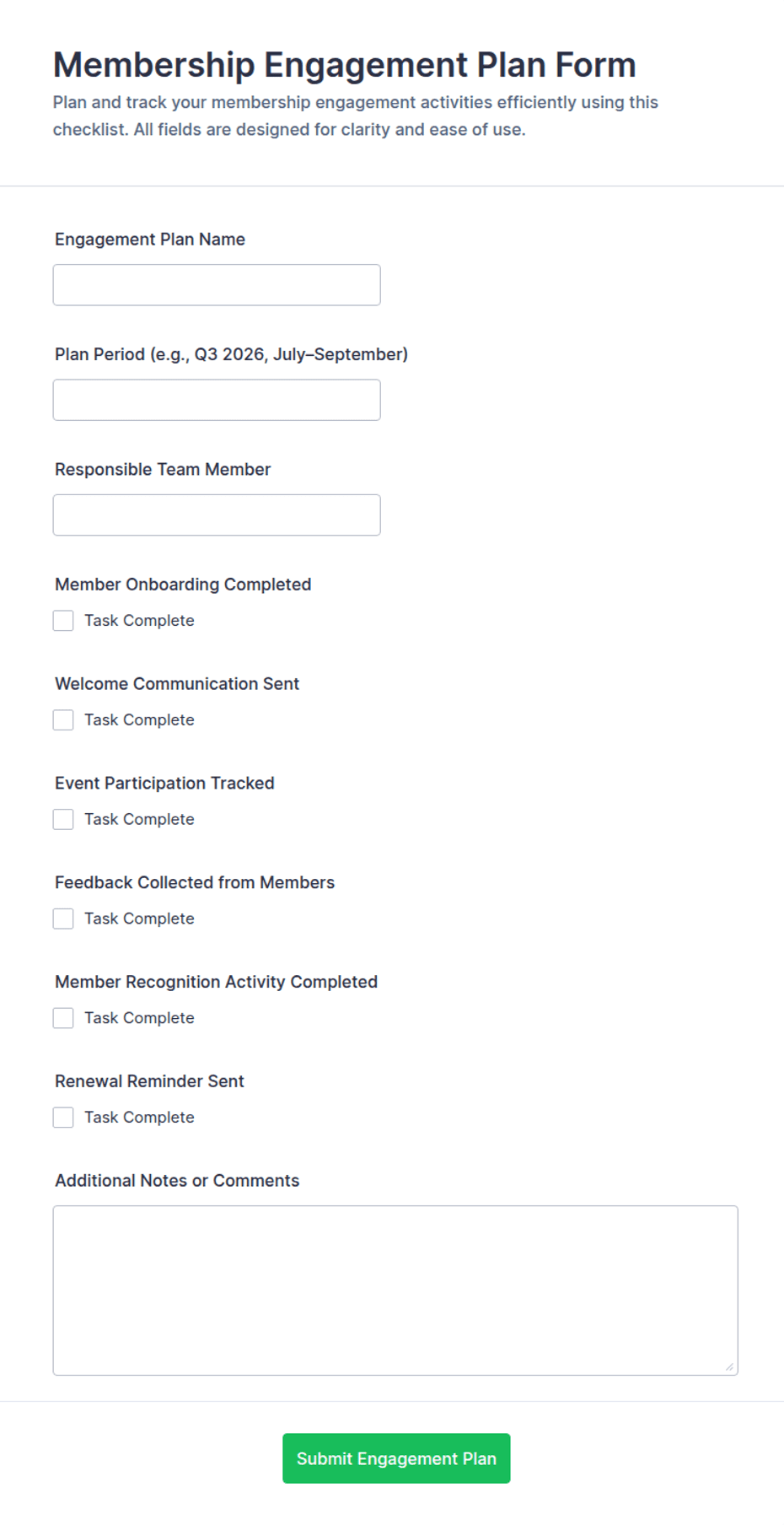This screenshot has width=784, height=1525.
Task: Click inside the Additional Notes or Comments textarea
Action: pyautogui.click(x=395, y=1291)
